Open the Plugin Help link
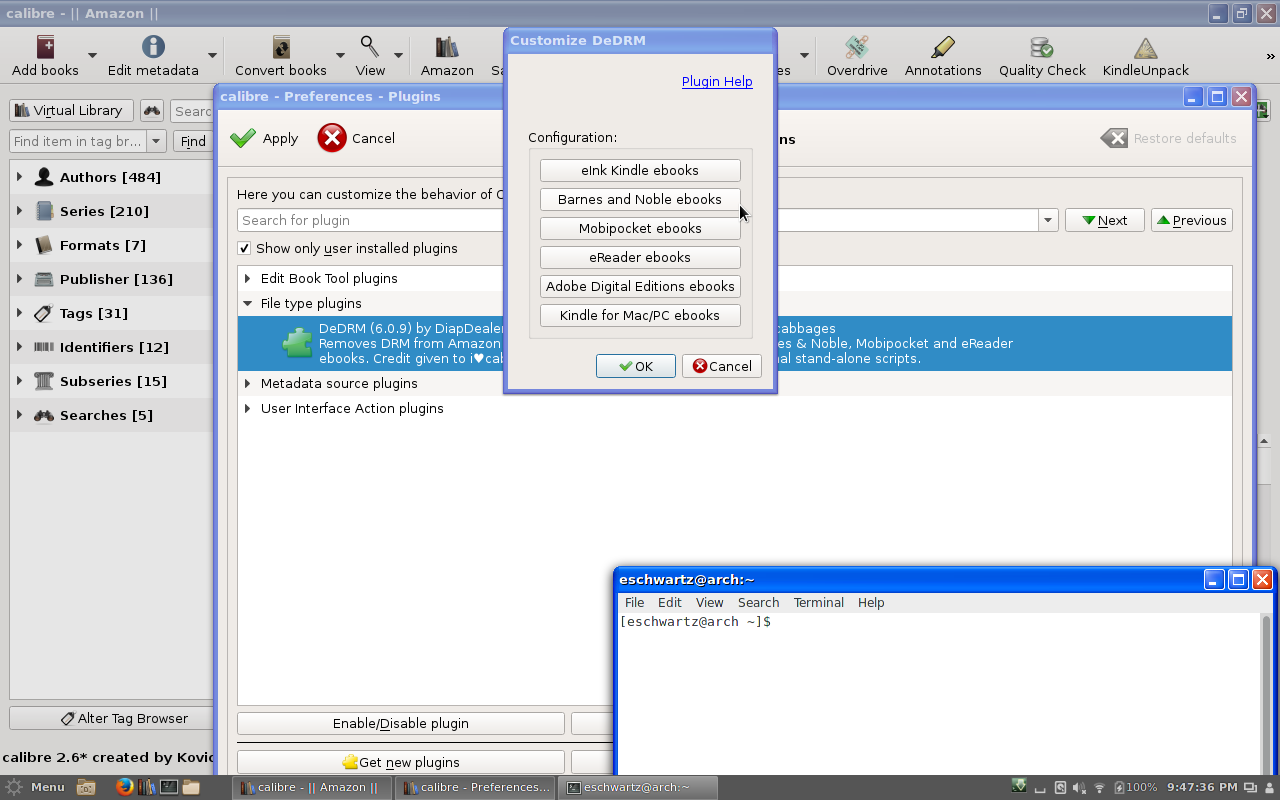The width and height of the screenshot is (1280, 800). tap(717, 81)
